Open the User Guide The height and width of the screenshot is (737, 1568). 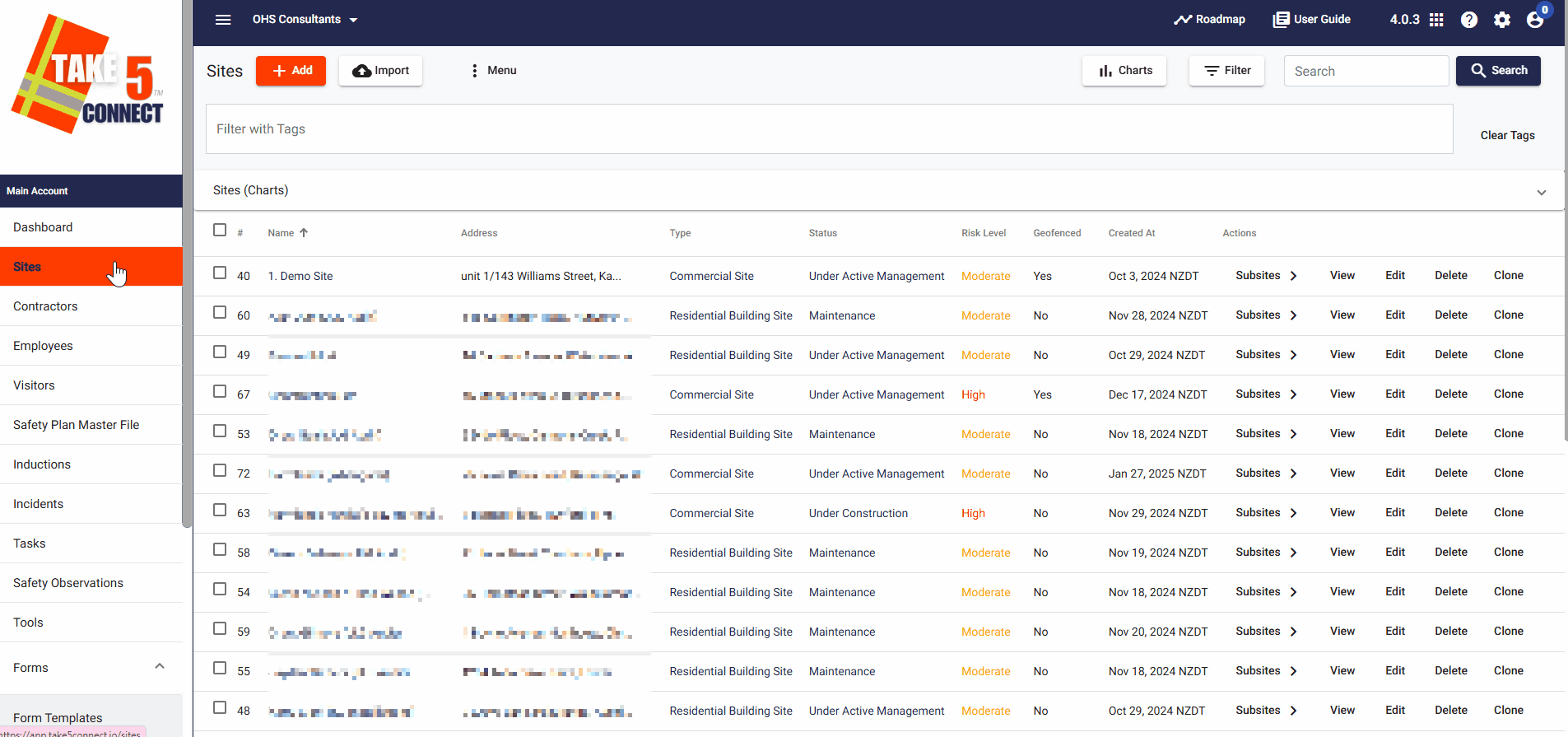(1312, 20)
